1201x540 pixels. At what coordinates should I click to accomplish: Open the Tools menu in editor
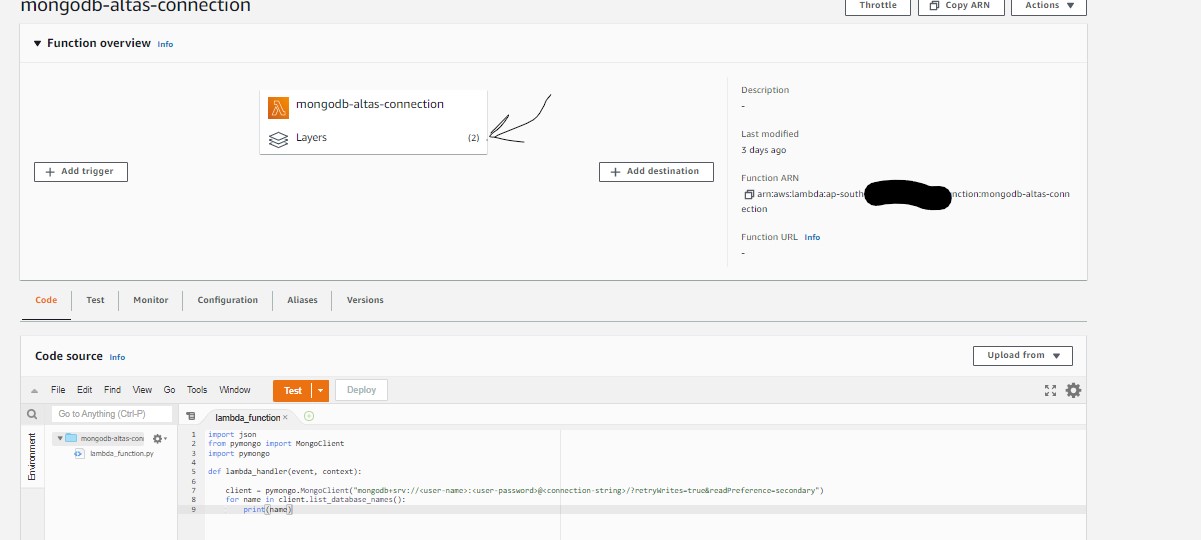coord(197,390)
